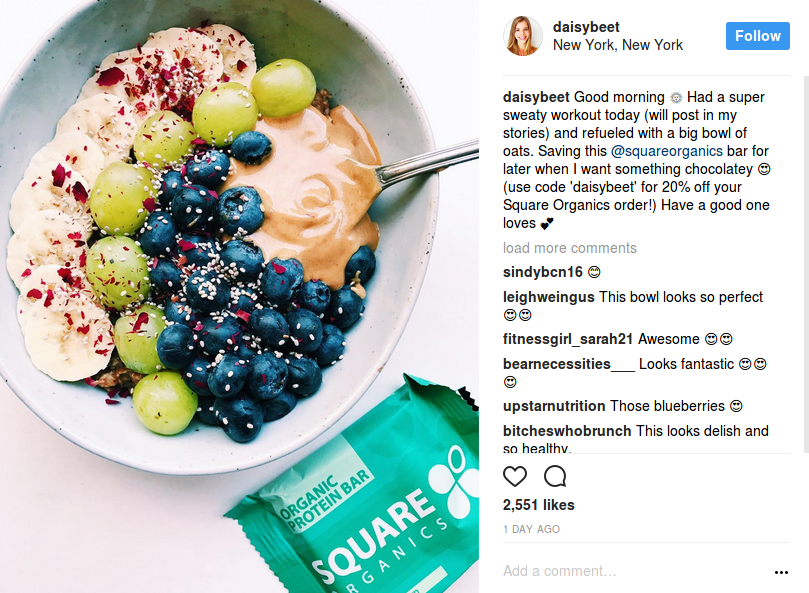Open comments using the speech bubble icon
The height and width of the screenshot is (593, 809).
(555, 476)
